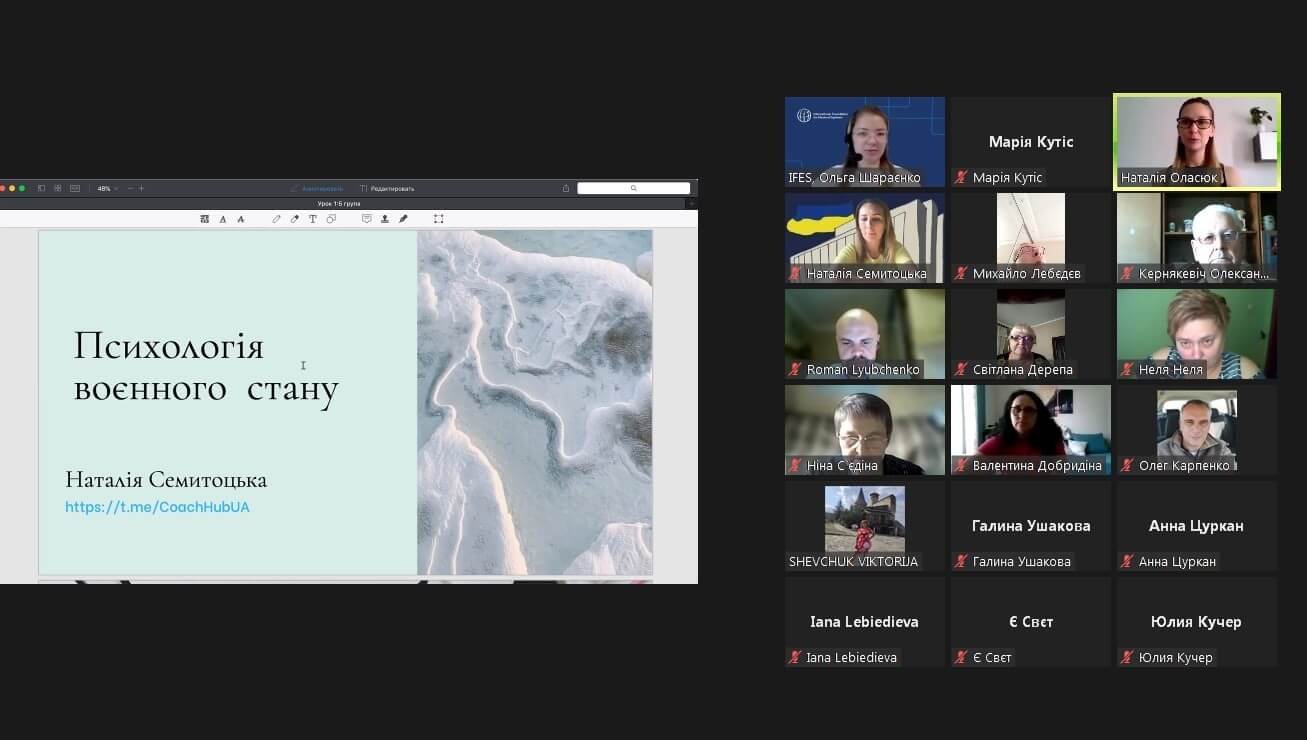
Task: Click muted mic icon for Марія Кутіс
Action: 961,178
